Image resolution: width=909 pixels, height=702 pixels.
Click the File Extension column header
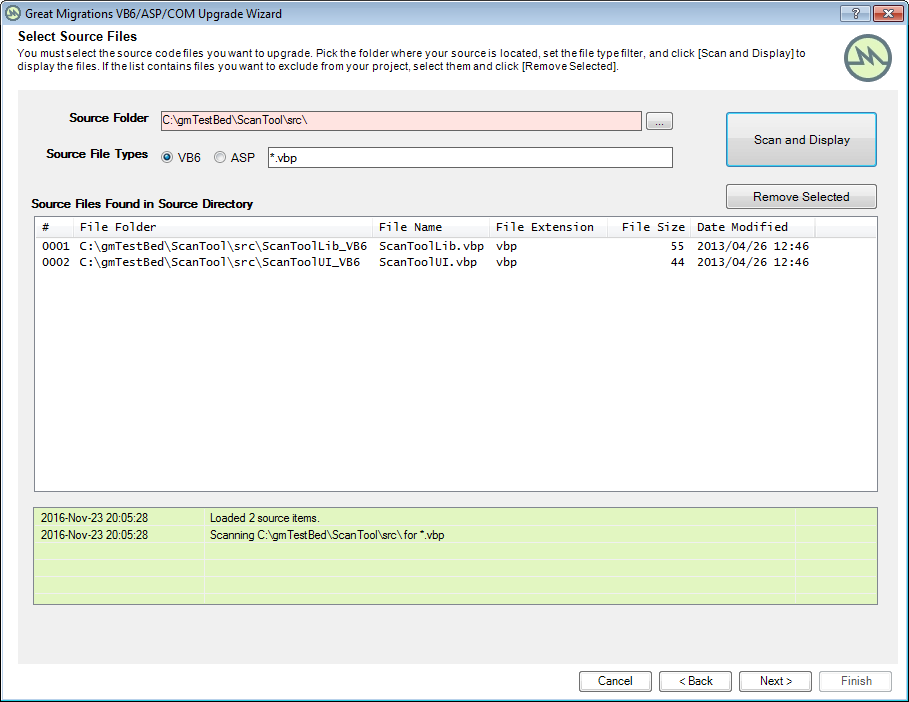548,227
